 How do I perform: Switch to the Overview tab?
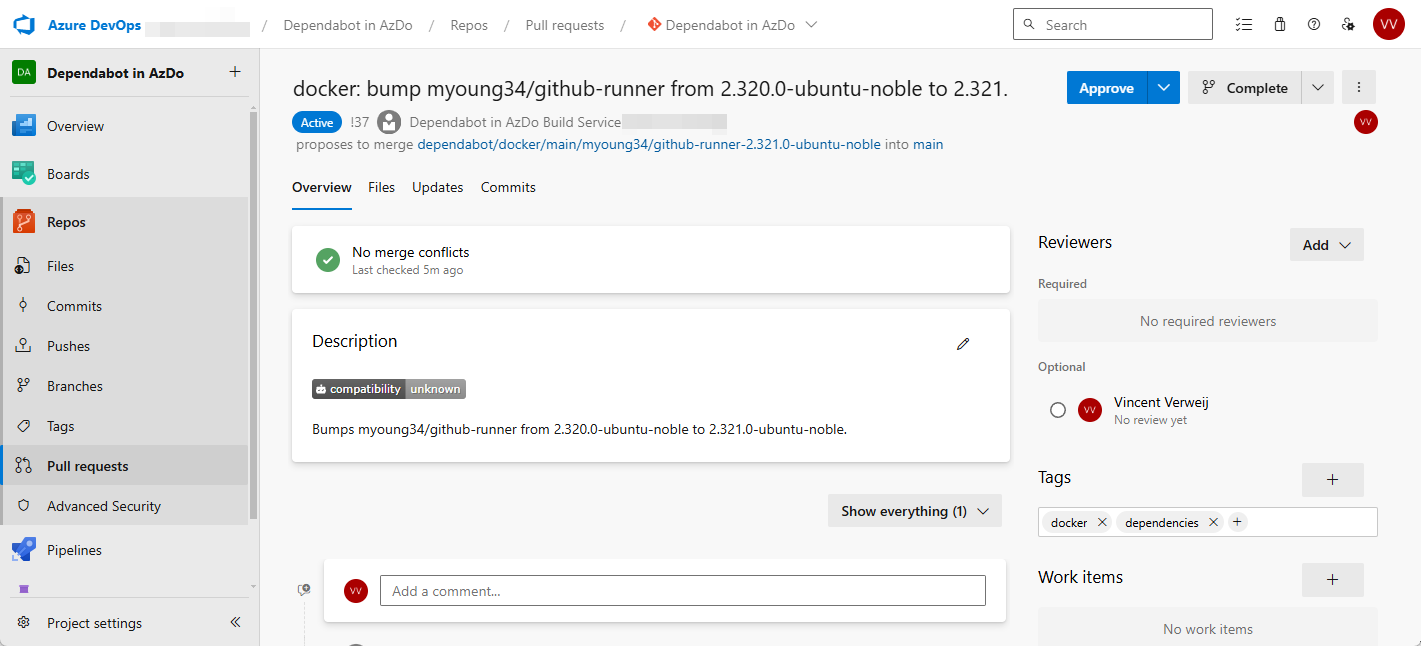tap(322, 187)
